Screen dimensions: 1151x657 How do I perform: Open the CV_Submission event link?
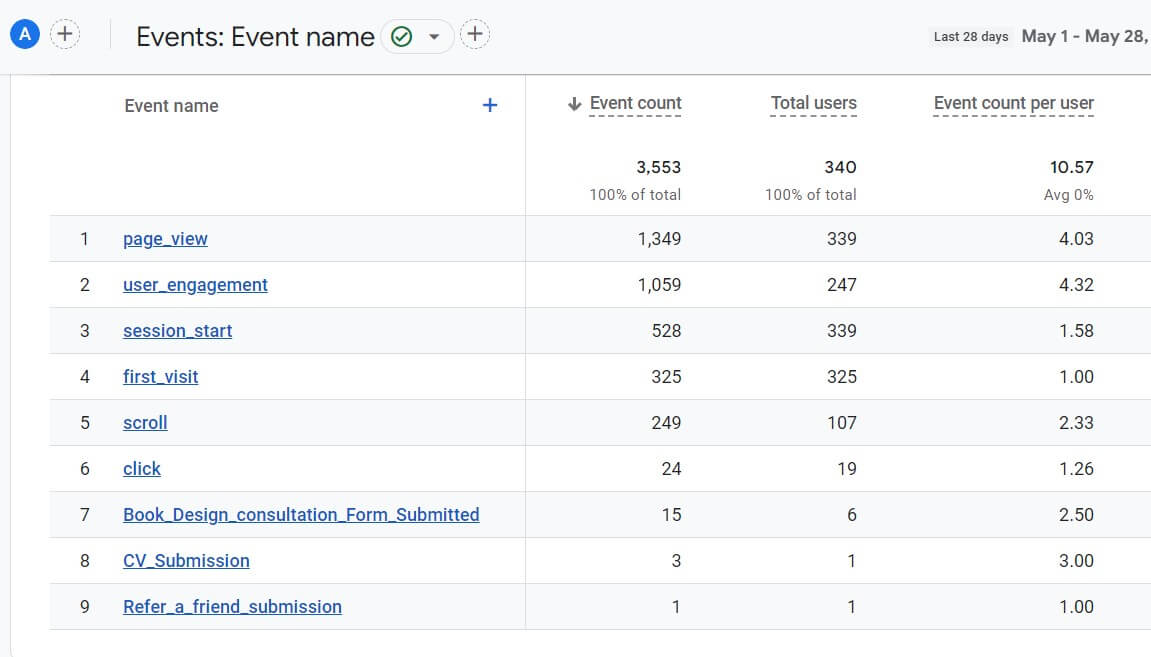pyautogui.click(x=186, y=561)
